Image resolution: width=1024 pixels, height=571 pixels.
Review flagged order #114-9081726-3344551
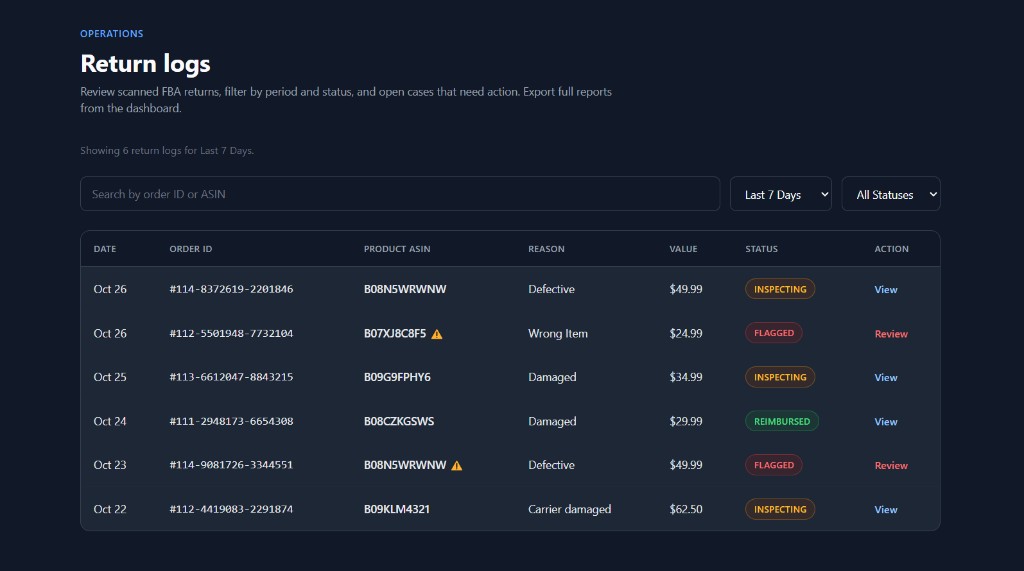point(891,466)
